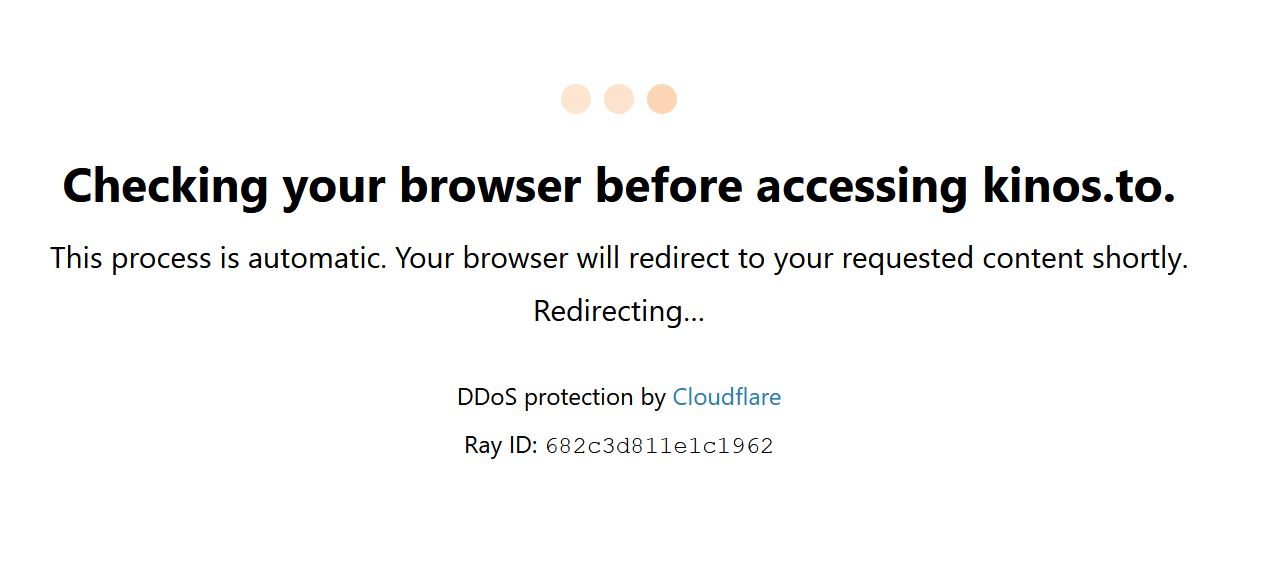Click "kinos.to" in the heading
Viewport: 1271px width, 584px height.
1078,185
